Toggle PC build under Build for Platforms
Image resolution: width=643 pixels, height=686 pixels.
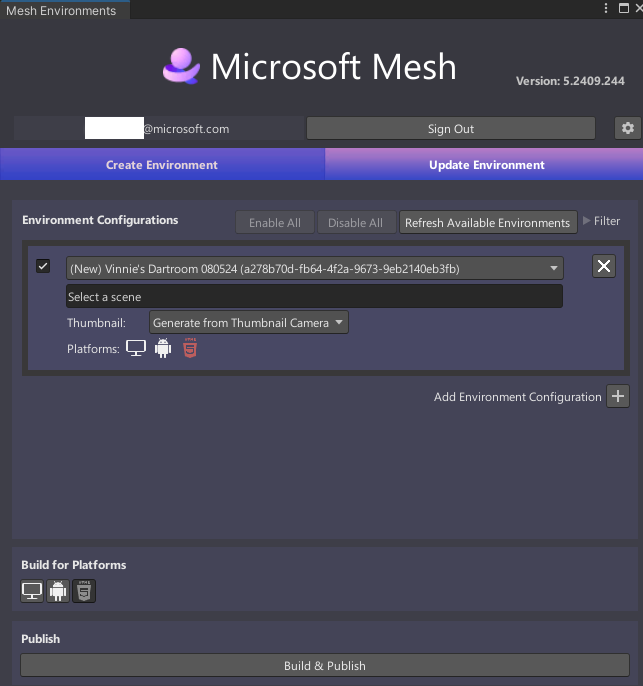tap(32, 591)
